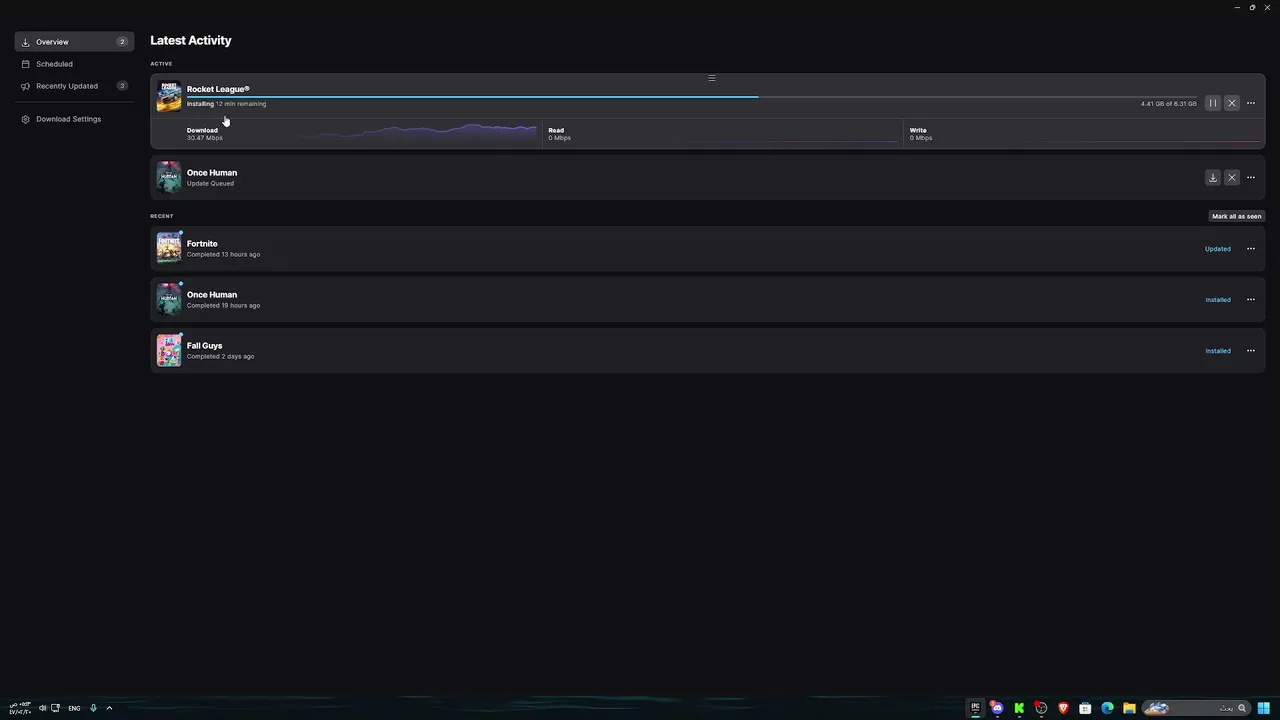Click the 'Update Queued' status text
The image size is (1280, 720).
click(210, 184)
